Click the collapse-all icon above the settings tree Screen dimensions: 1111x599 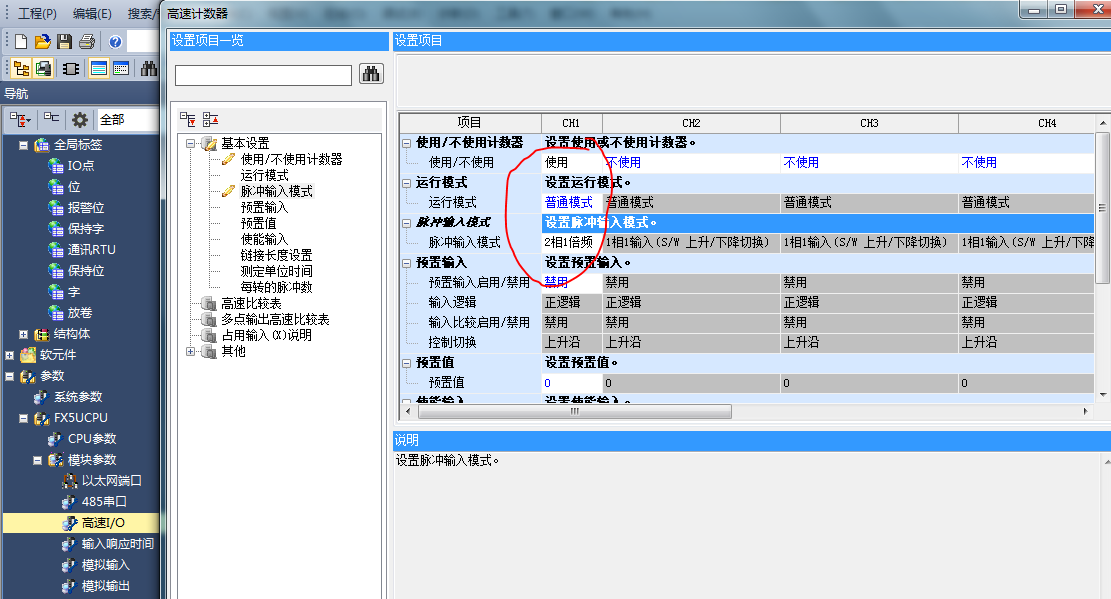(210, 119)
